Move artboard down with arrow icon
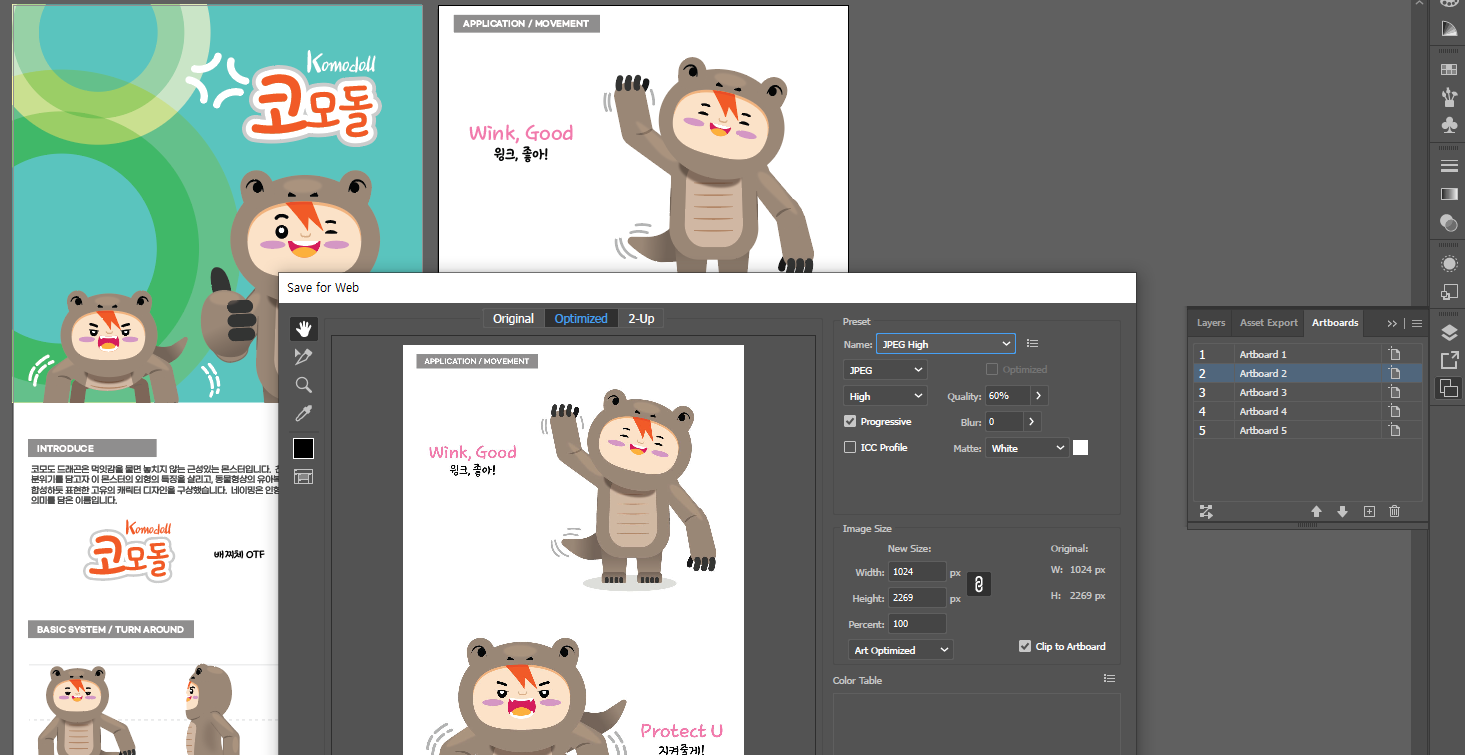 click(x=1342, y=511)
